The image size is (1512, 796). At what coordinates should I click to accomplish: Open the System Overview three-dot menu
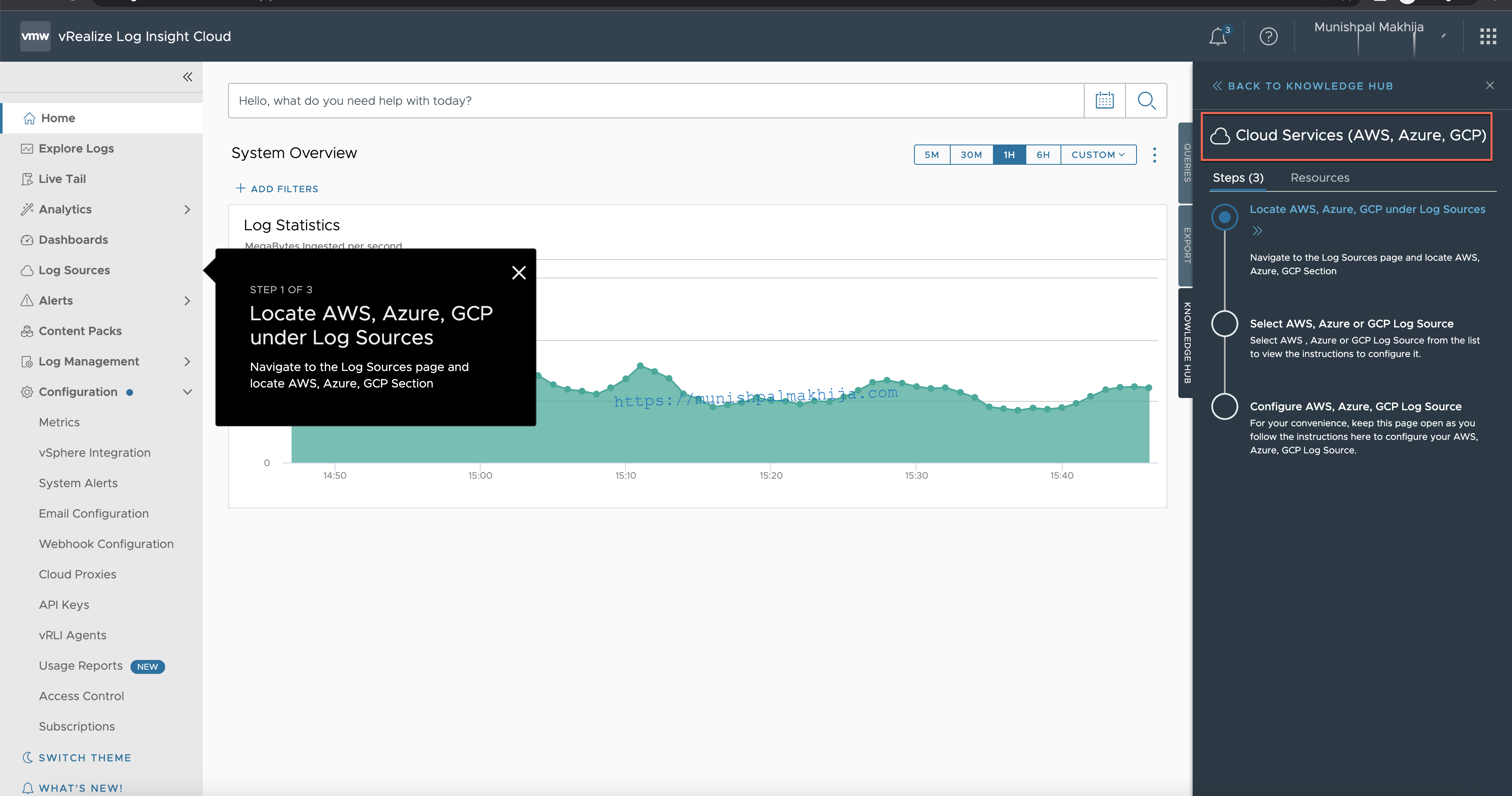point(1155,155)
